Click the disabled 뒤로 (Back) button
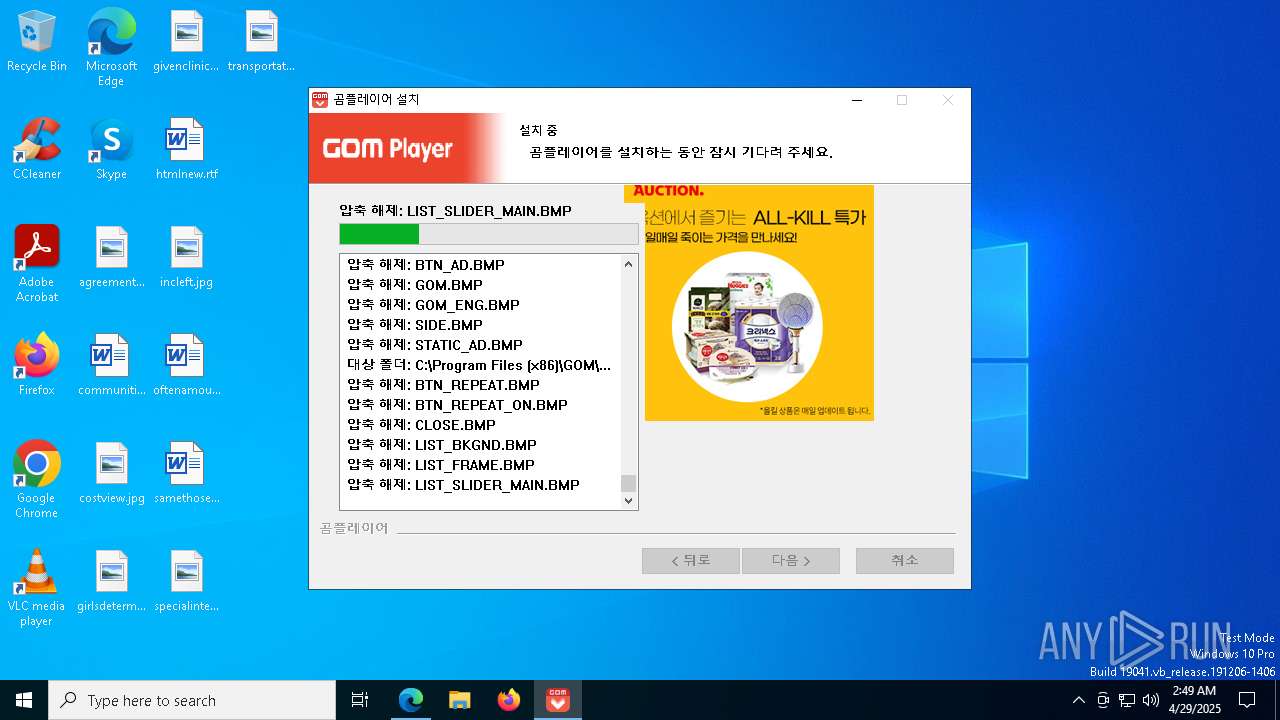 pyautogui.click(x=690, y=560)
